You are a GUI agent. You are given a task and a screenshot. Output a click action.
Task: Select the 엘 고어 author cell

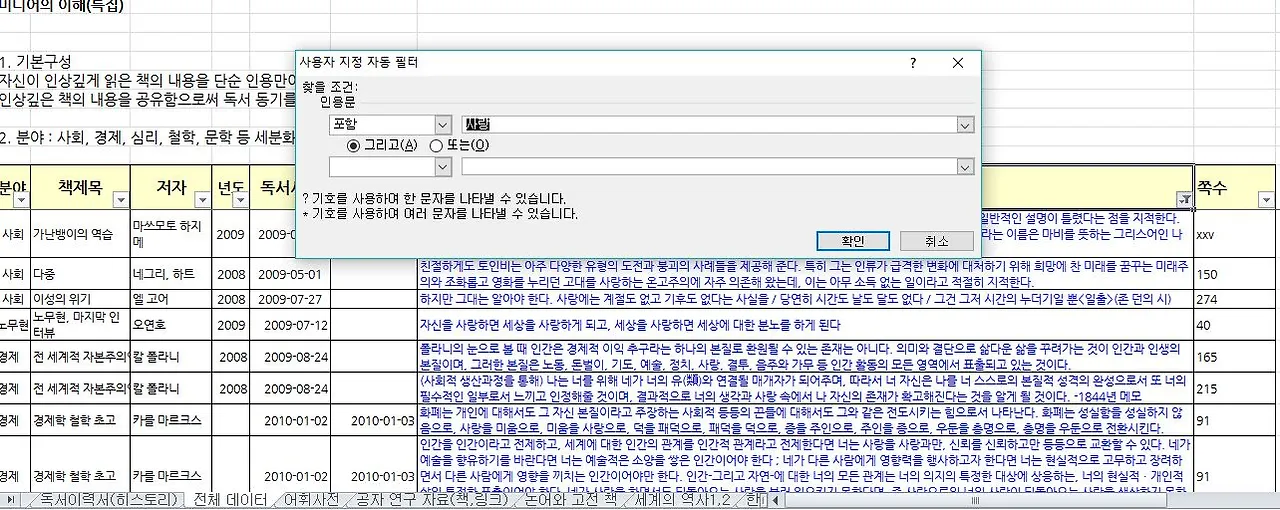point(171,299)
